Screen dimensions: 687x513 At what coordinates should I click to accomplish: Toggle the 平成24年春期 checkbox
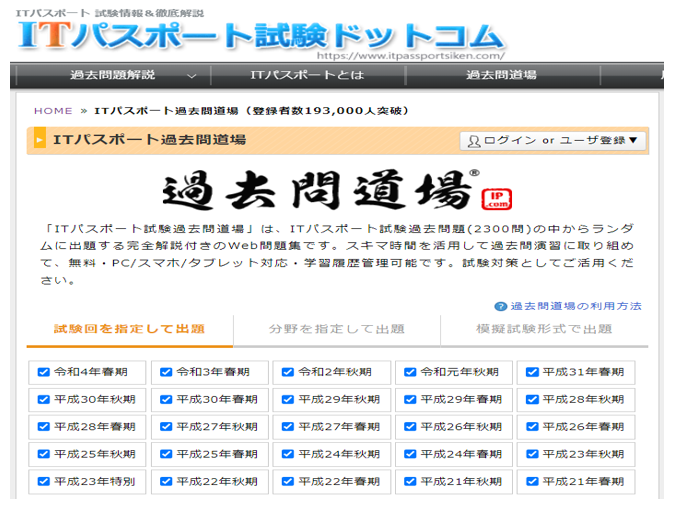[410, 455]
